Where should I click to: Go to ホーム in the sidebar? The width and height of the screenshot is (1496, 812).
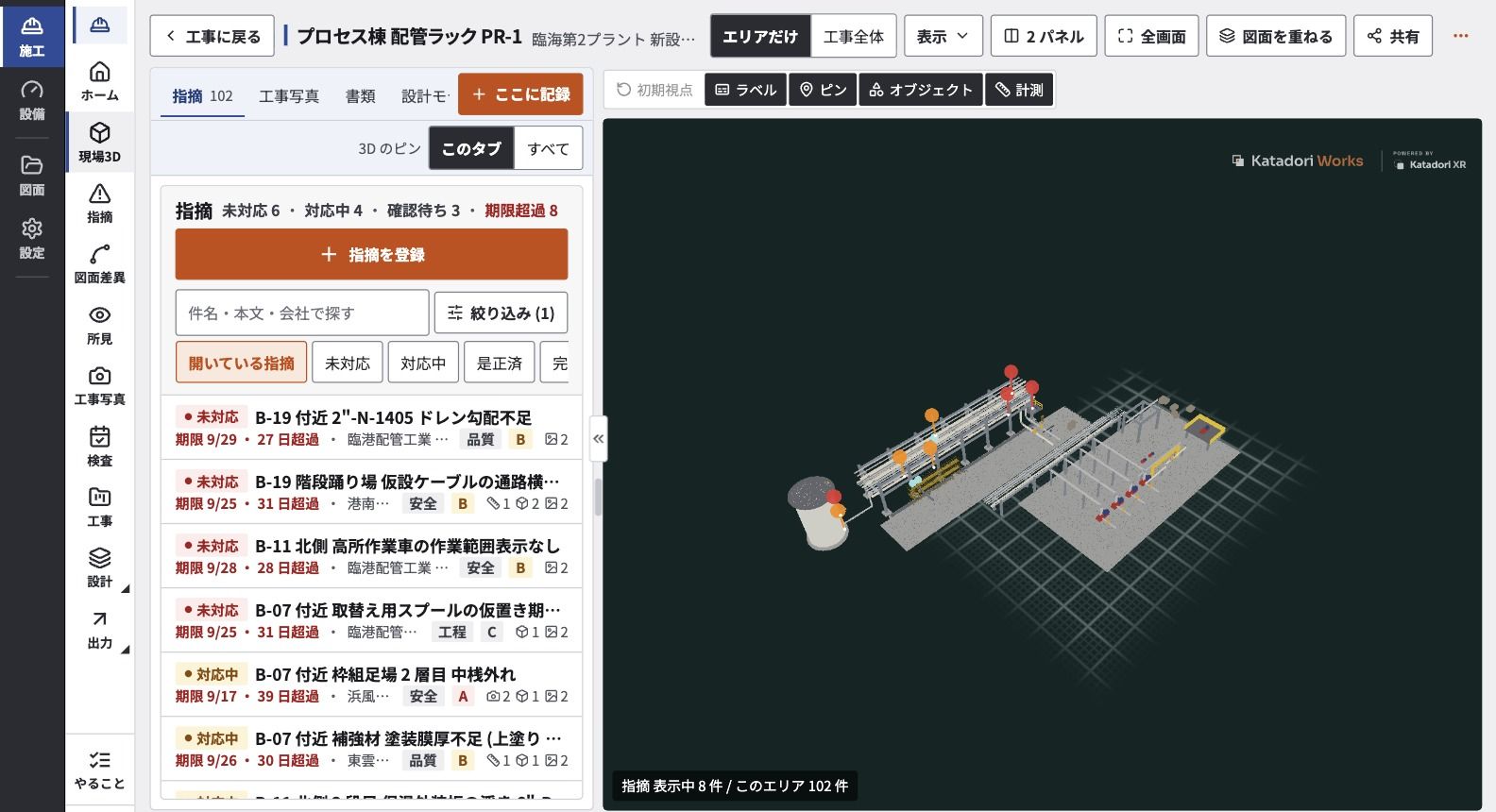point(99,81)
